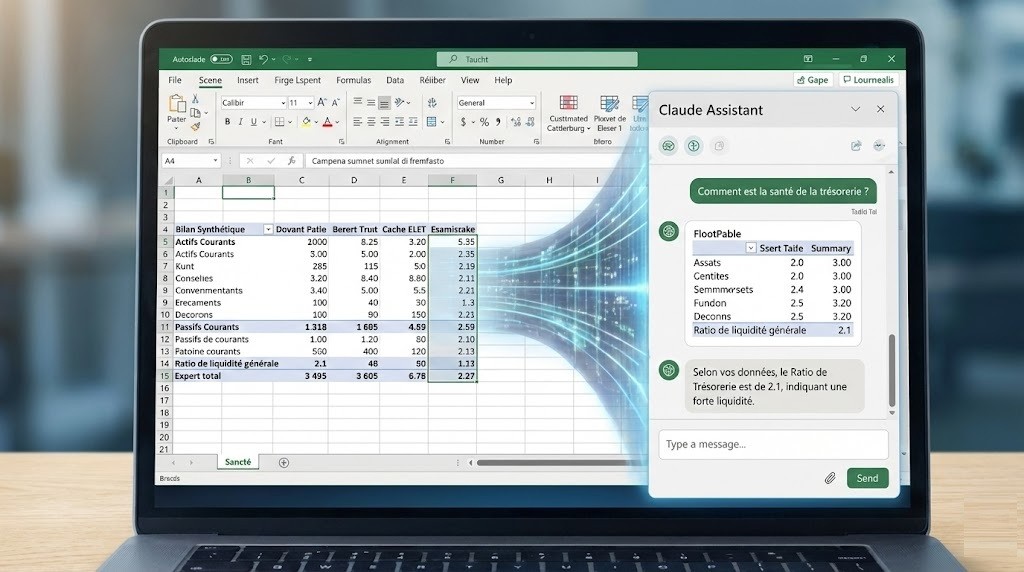Click the Undo arrow icon
Screen dimensions: 1024x572
click(263, 59)
